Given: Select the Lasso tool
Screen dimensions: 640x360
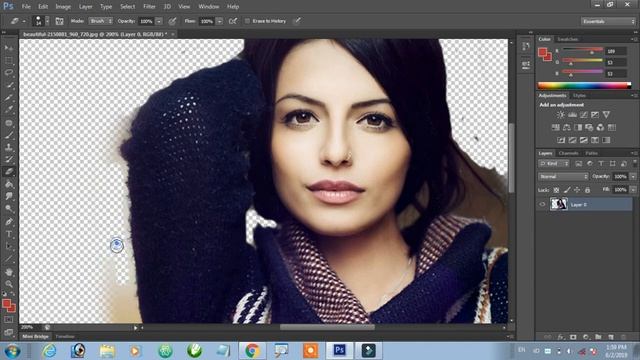Looking at the screenshot, I should point(9,73).
